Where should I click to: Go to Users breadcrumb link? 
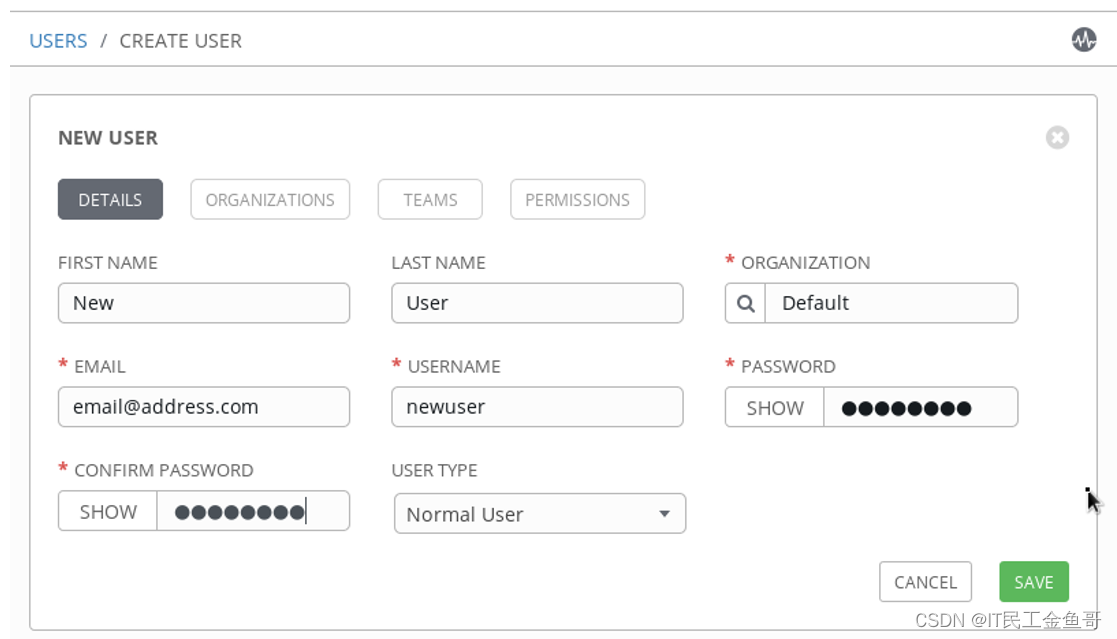[58, 41]
